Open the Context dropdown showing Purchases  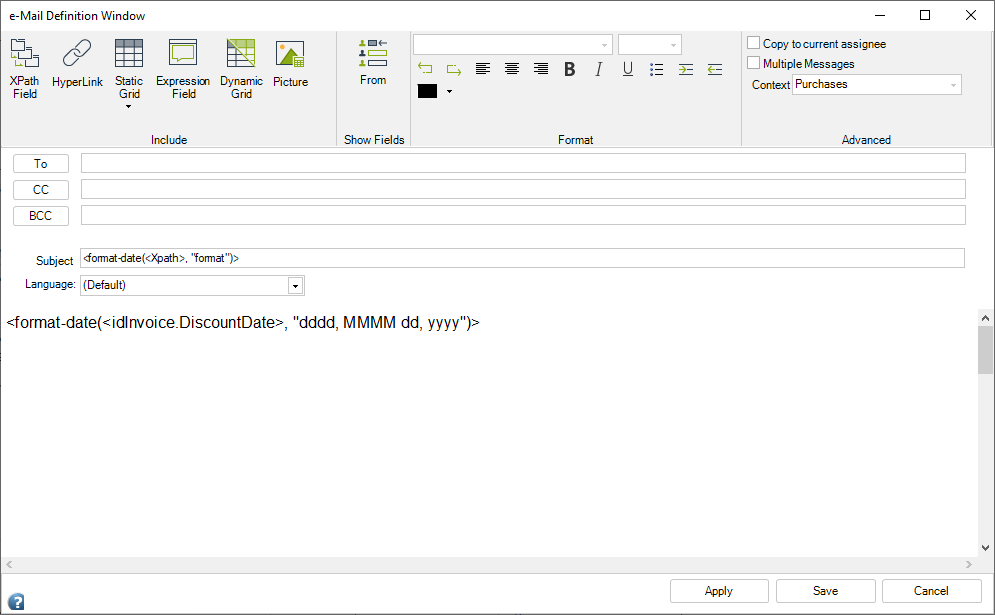pyautogui.click(x=877, y=84)
